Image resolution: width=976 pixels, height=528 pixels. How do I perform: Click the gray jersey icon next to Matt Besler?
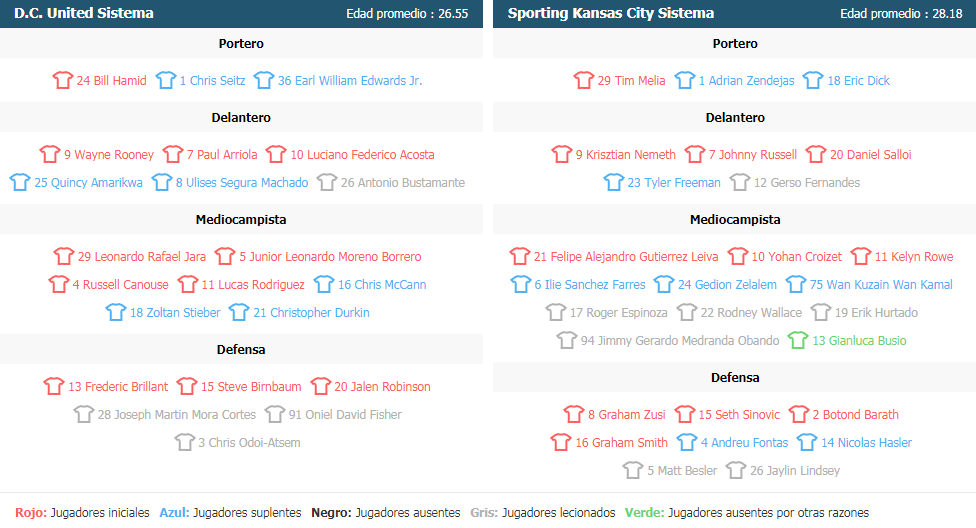click(633, 470)
